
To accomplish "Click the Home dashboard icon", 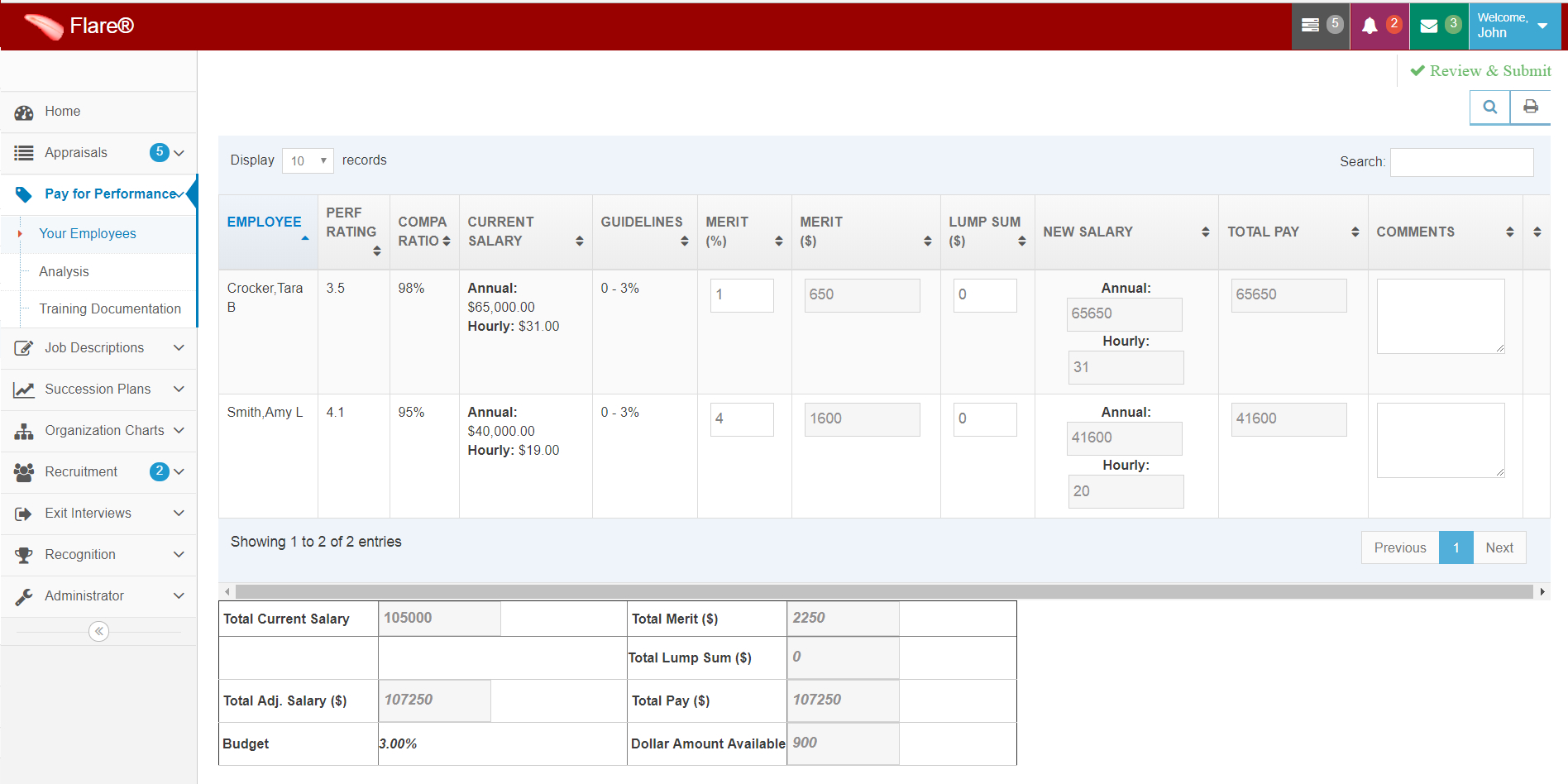I will [24, 112].
